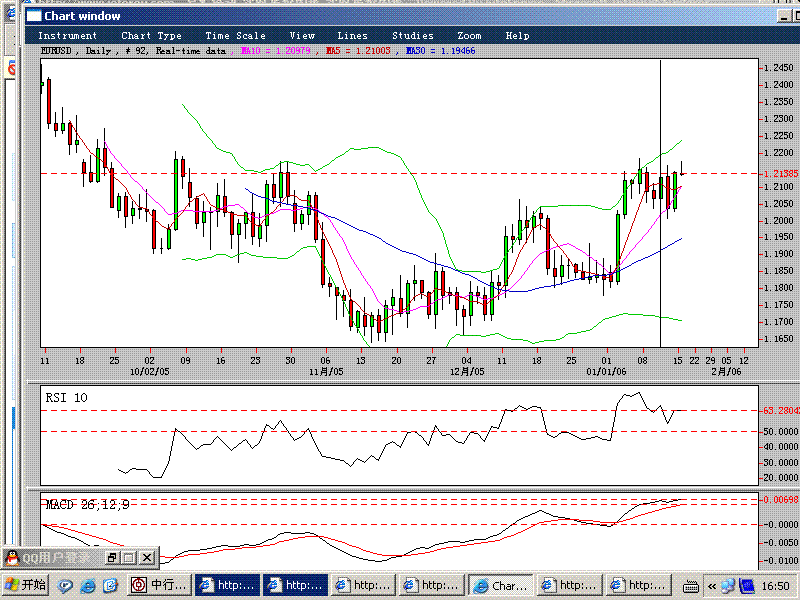Restore the QQ floating window

coord(112,558)
